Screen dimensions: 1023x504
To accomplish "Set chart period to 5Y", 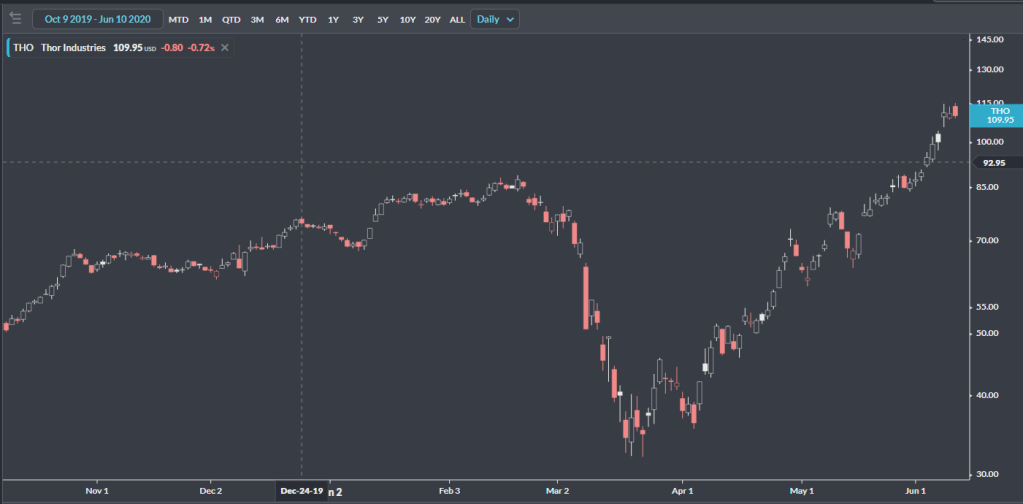I will pos(383,19).
